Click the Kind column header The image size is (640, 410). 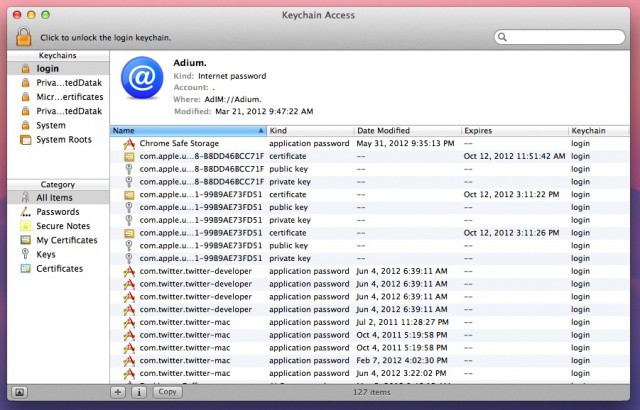pos(310,131)
